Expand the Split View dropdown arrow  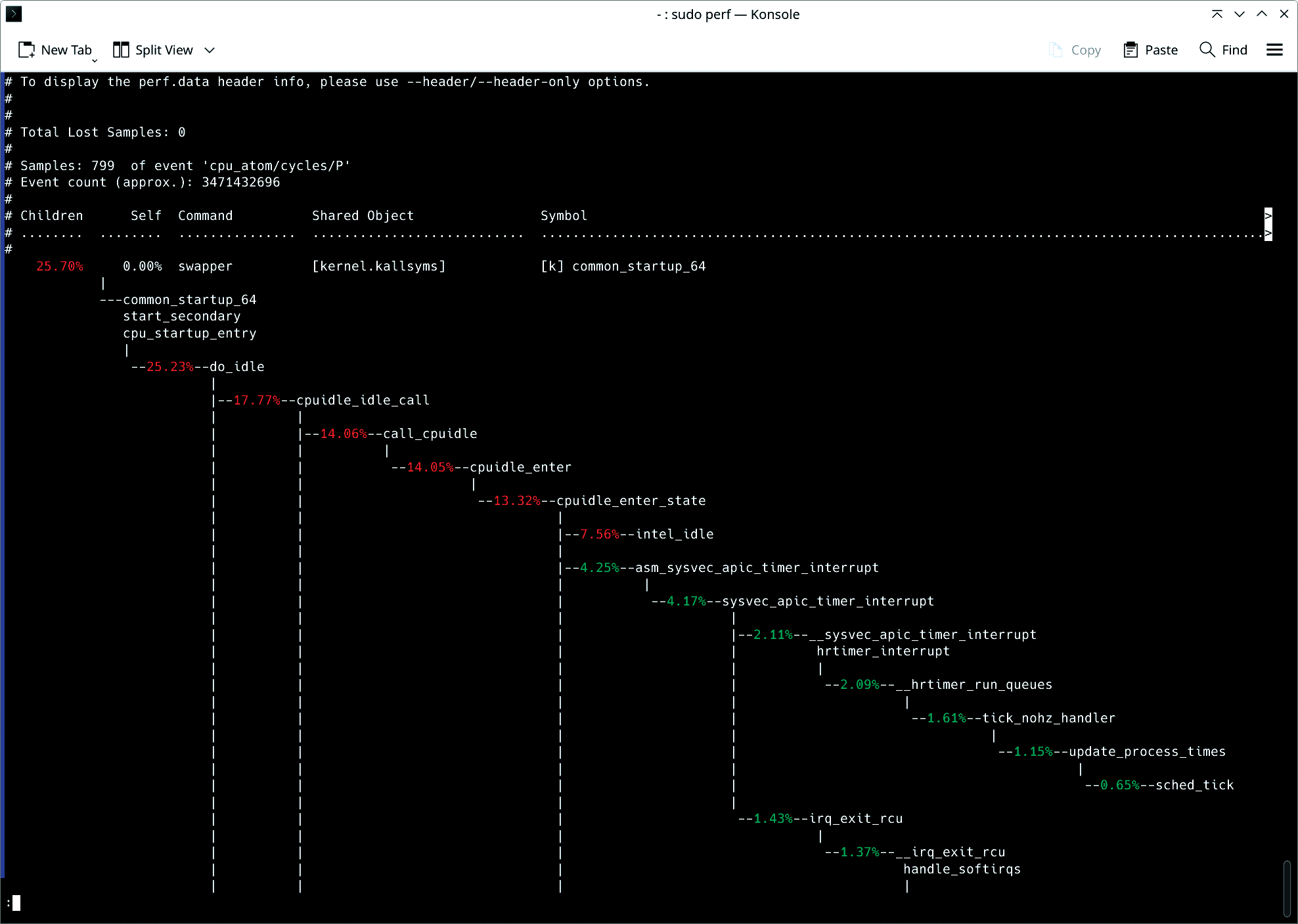pyautogui.click(x=210, y=50)
